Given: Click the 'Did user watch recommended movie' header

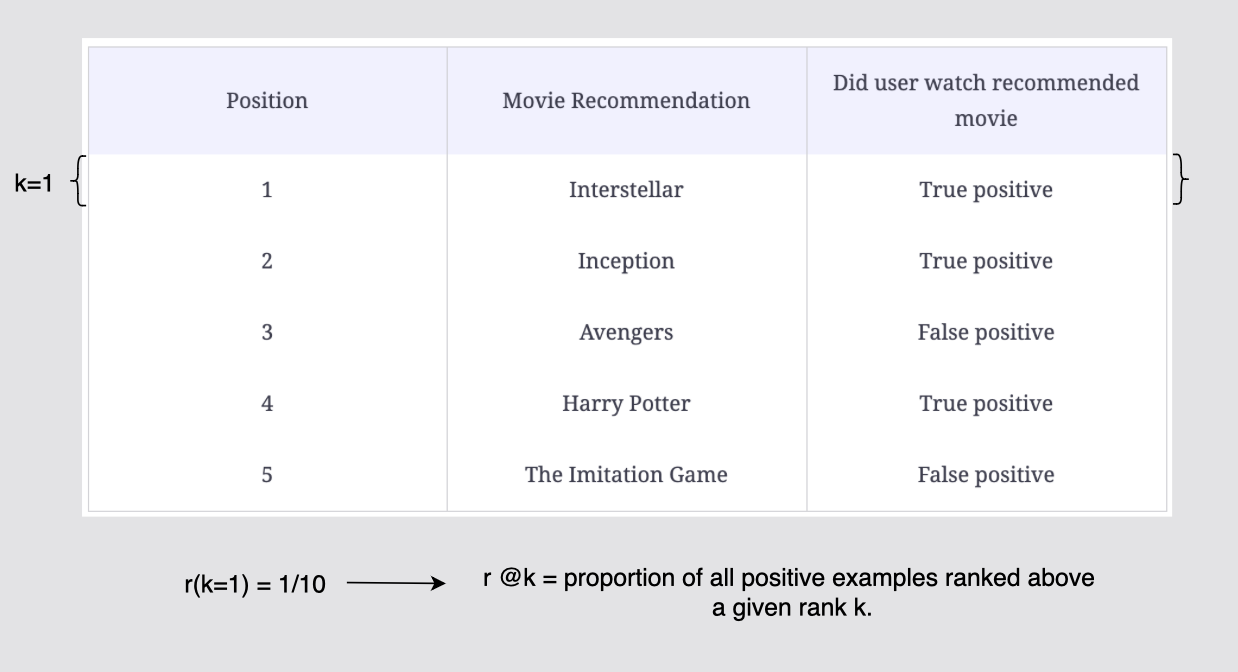Looking at the screenshot, I should pos(986,100).
